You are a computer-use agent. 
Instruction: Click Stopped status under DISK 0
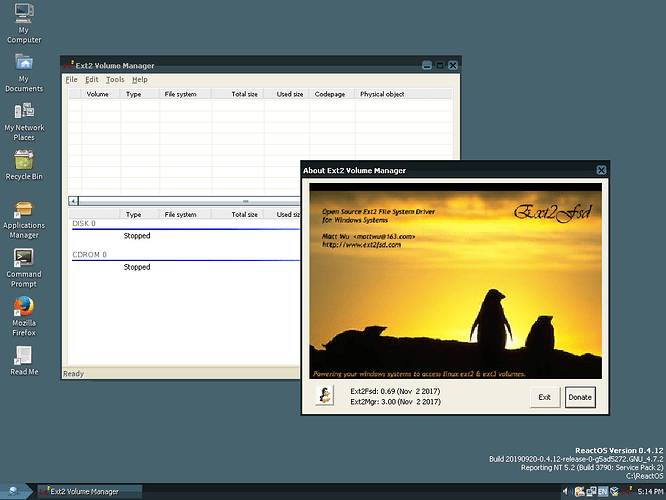[137, 236]
